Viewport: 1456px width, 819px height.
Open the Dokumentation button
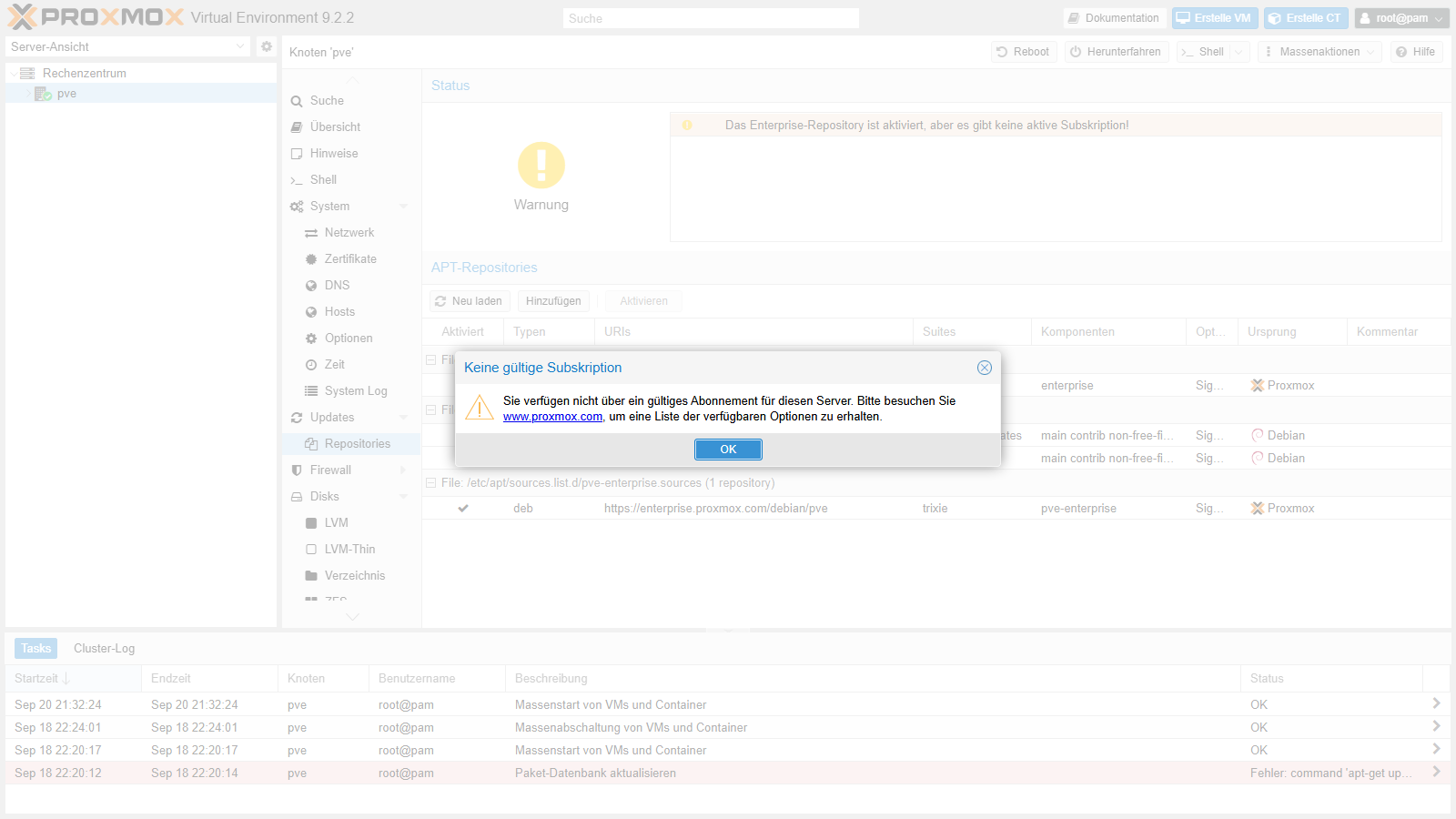click(x=1115, y=18)
